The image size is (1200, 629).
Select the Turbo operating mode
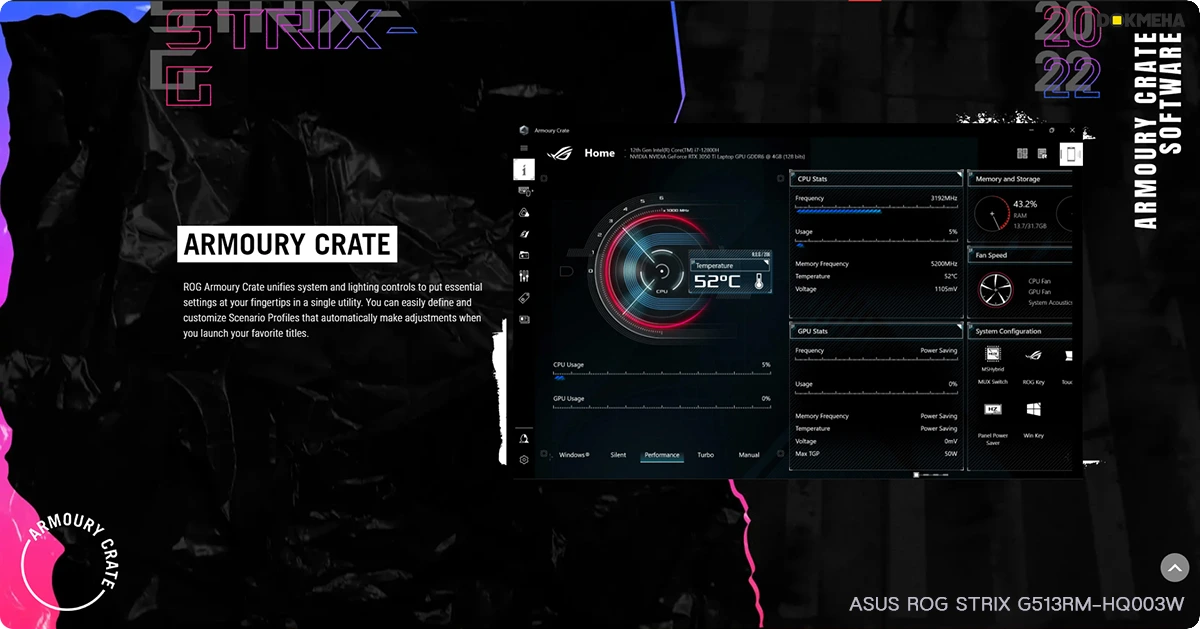[x=706, y=455]
